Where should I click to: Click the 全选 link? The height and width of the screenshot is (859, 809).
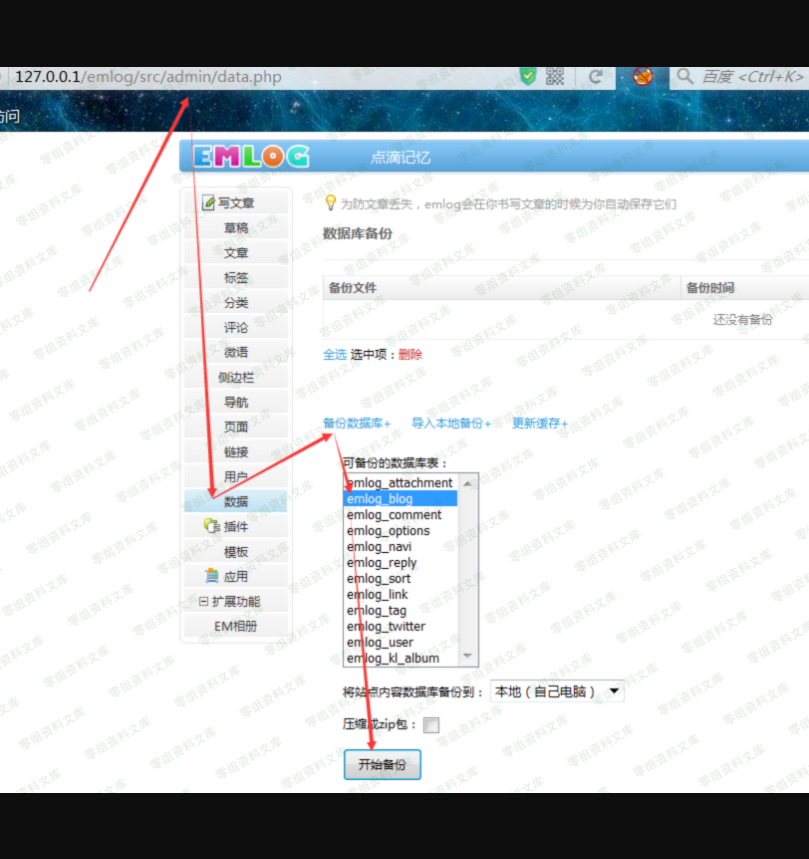click(334, 355)
